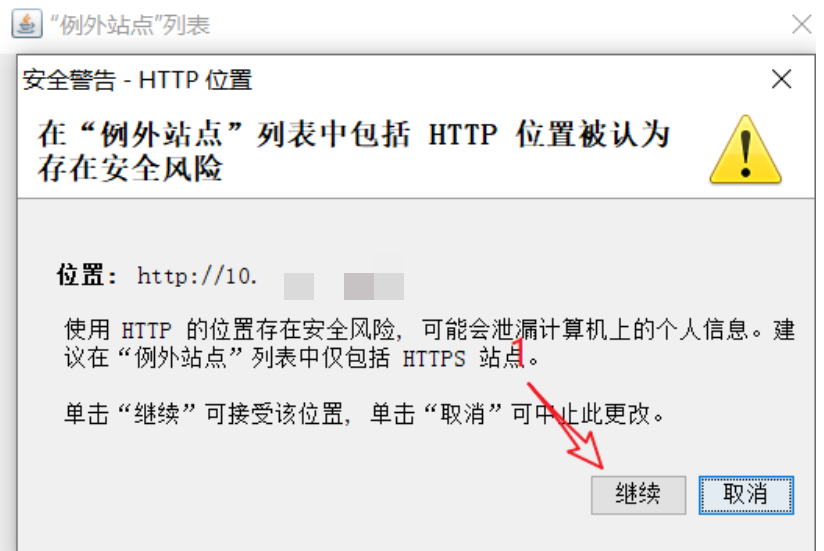Screen dimensions: 824x551
Task: Close the "例外站点"列表 window
Action: pyautogui.click(x=802, y=24)
